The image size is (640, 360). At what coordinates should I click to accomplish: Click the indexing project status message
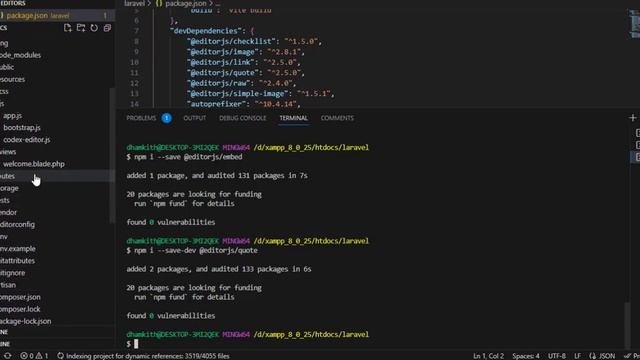tap(143, 356)
